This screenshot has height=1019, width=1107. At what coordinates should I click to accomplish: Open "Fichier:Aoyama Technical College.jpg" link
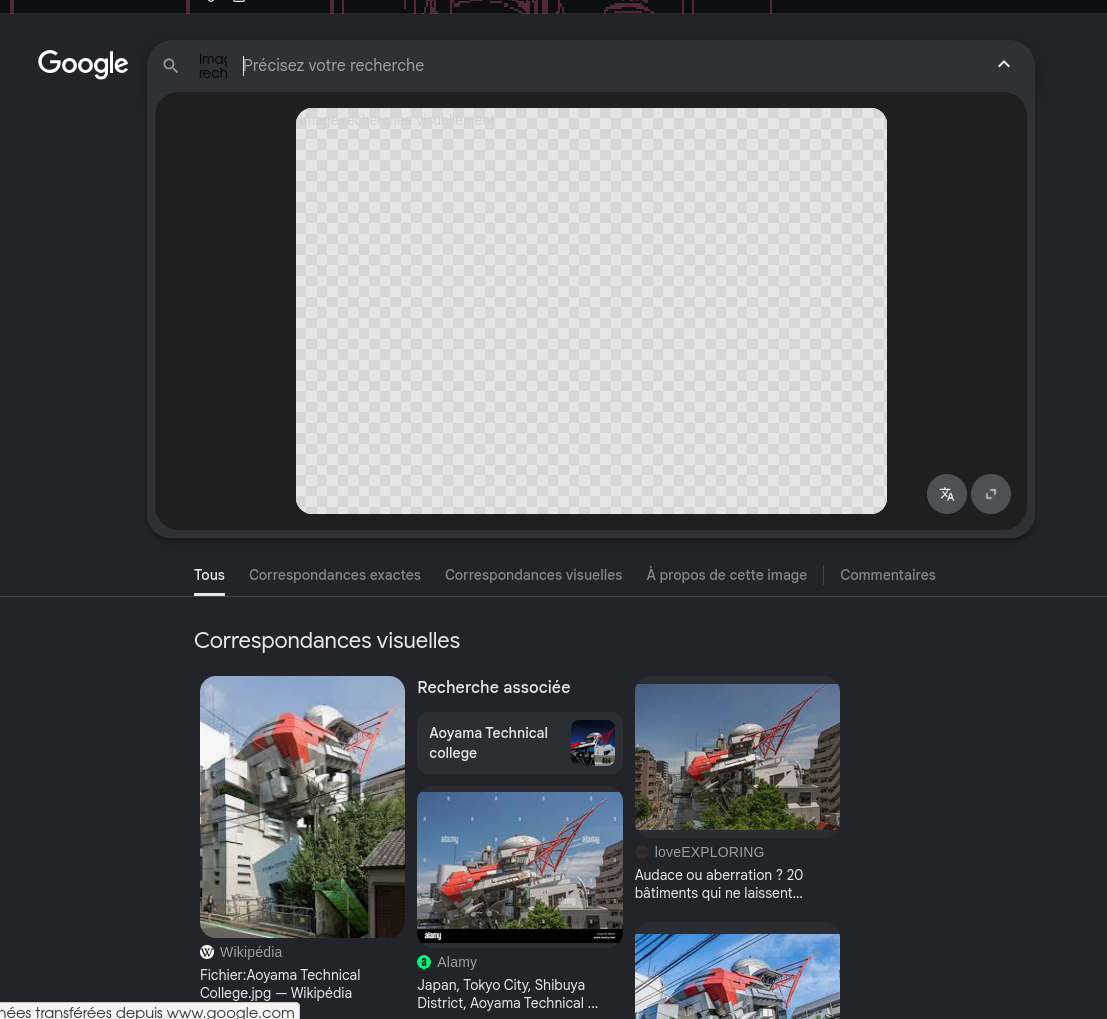(x=280, y=984)
